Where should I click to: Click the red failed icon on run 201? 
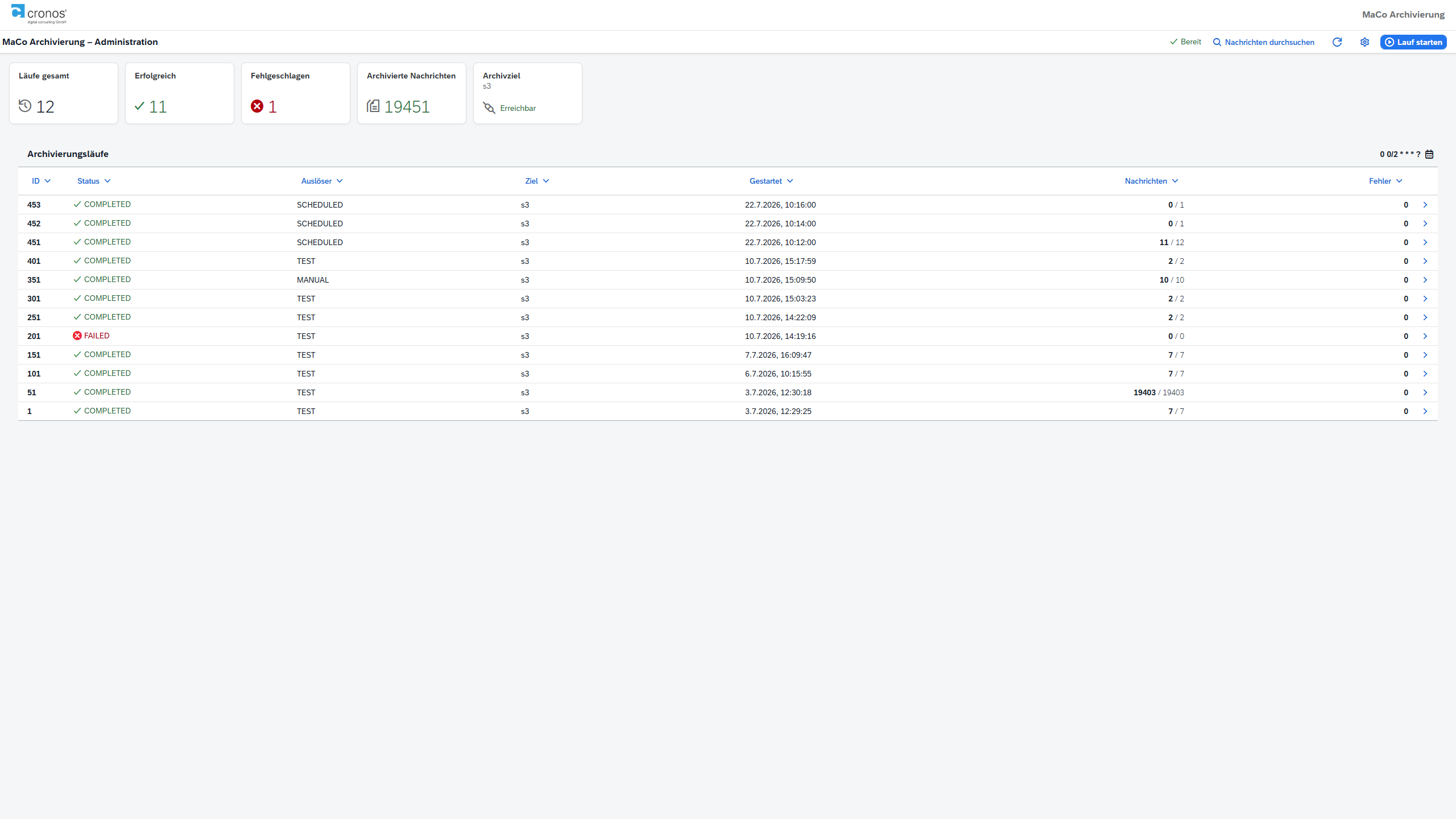[x=77, y=336]
